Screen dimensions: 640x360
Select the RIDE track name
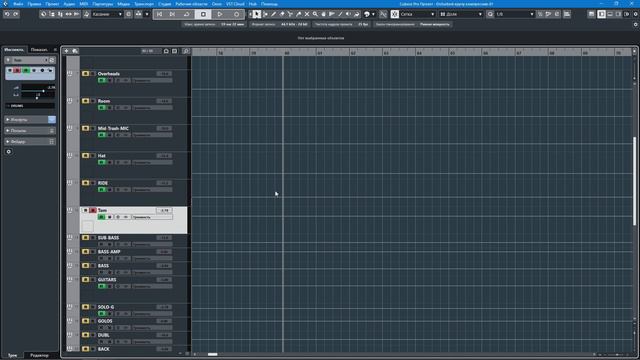pos(103,183)
